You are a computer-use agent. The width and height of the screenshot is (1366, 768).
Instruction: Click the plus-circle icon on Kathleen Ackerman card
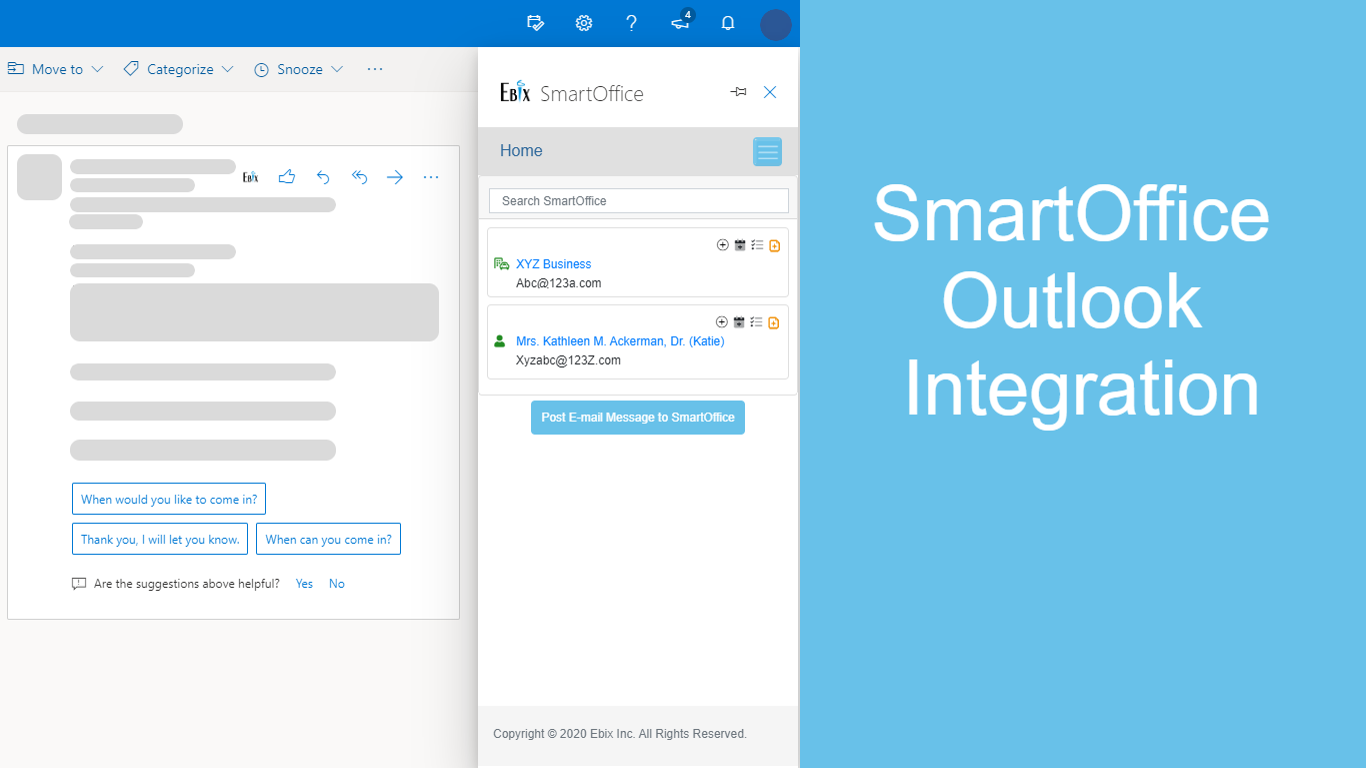tap(723, 322)
